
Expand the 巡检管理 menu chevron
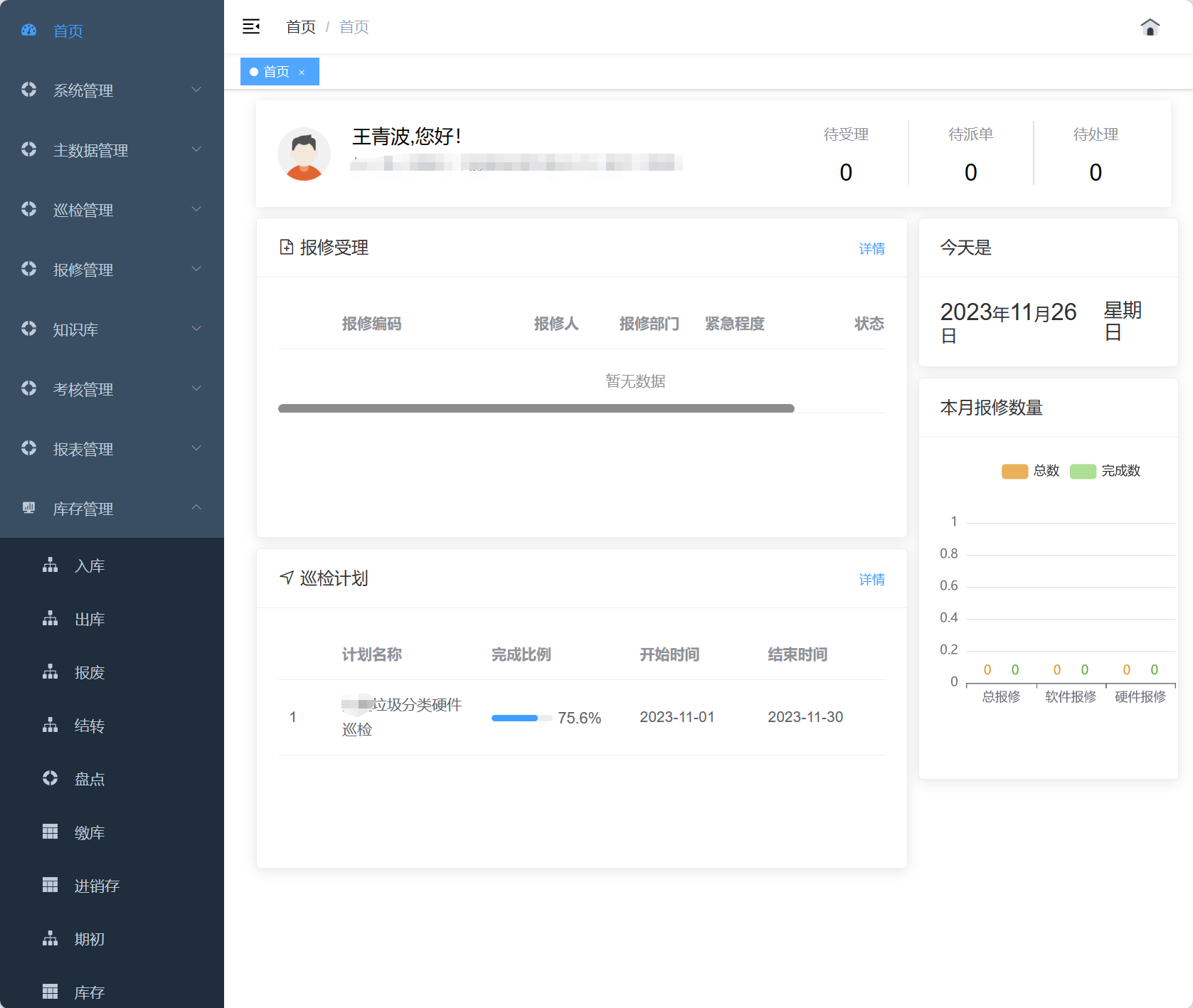[x=196, y=209]
